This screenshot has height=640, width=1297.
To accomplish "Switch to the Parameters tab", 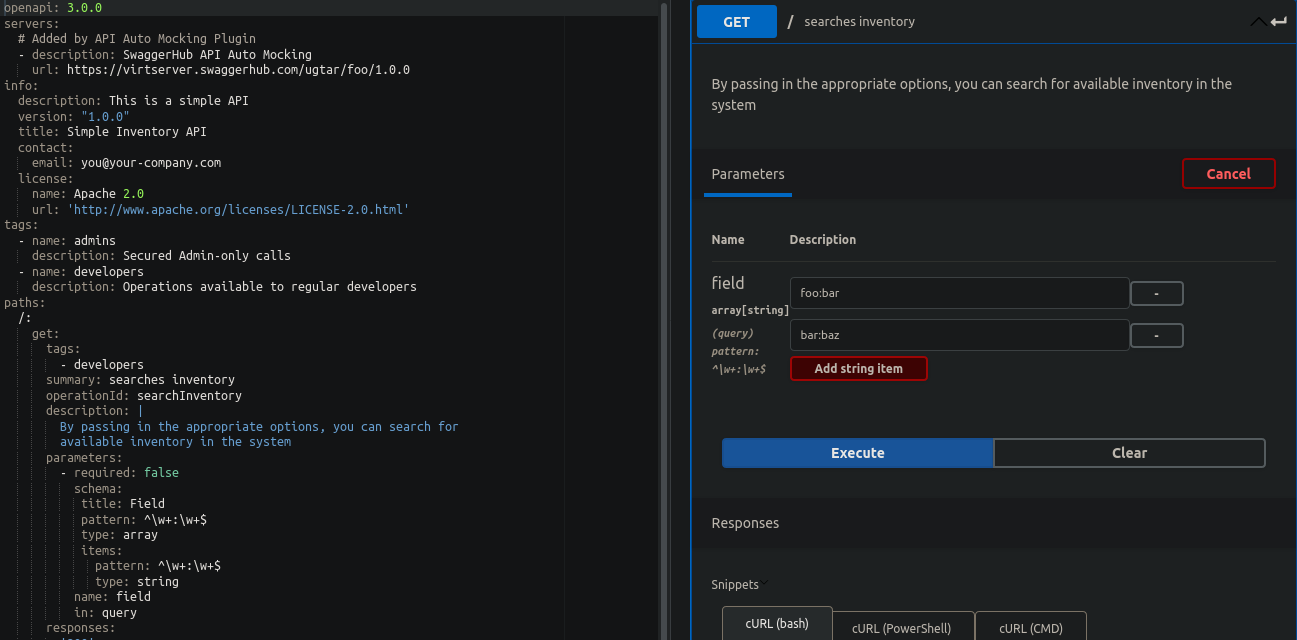I will [x=747, y=174].
